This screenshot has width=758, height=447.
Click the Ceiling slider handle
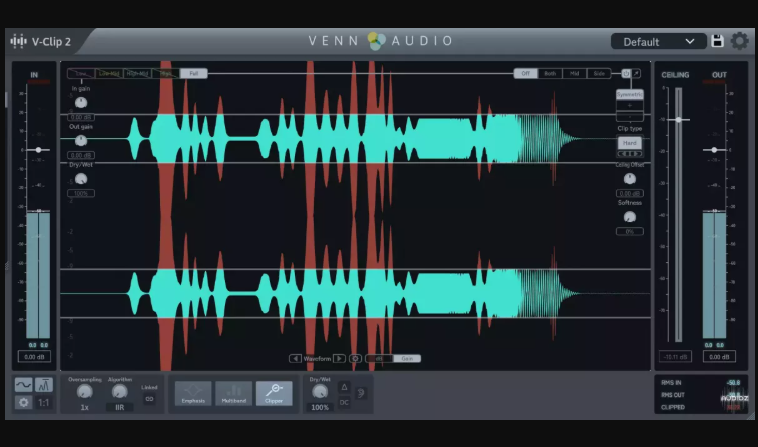pos(679,119)
